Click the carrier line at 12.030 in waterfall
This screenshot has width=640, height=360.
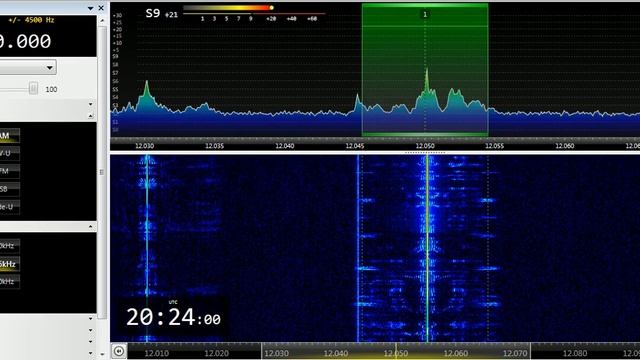click(x=147, y=248)
